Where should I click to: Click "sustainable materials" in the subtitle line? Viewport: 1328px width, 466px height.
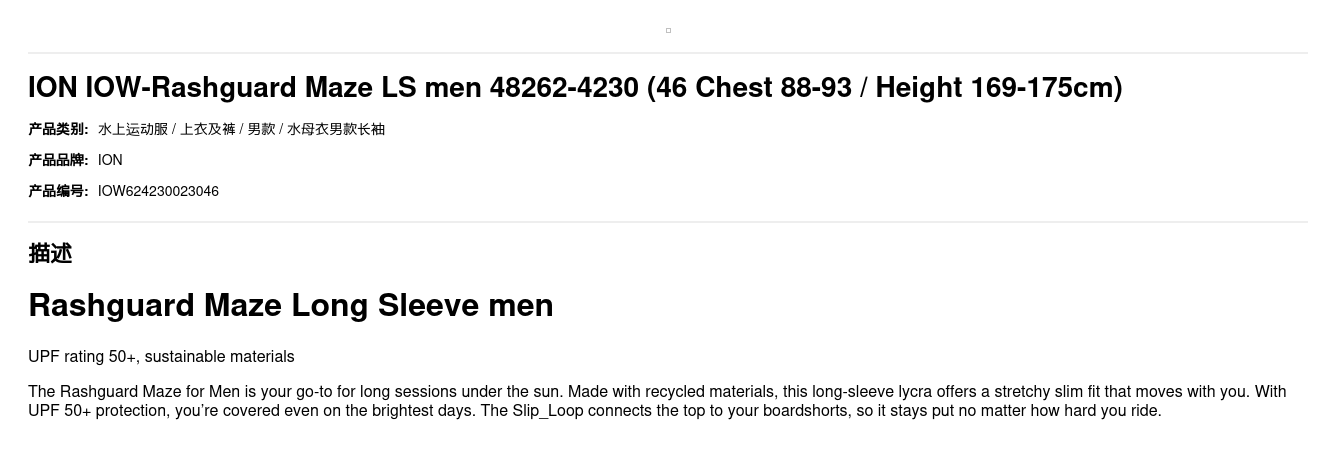tap(219, 357)
